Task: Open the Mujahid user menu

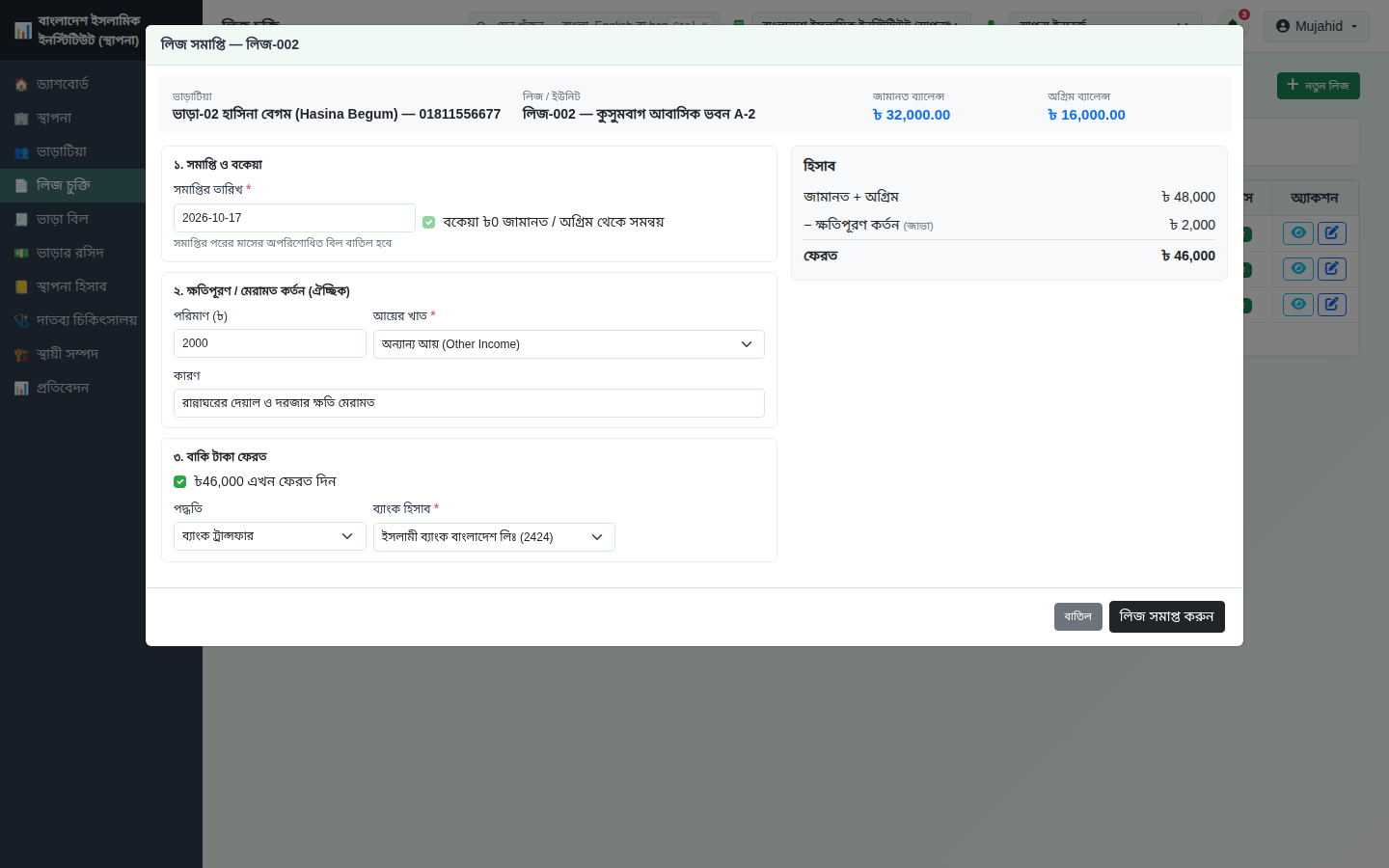Action: (x=1317, y=26)
